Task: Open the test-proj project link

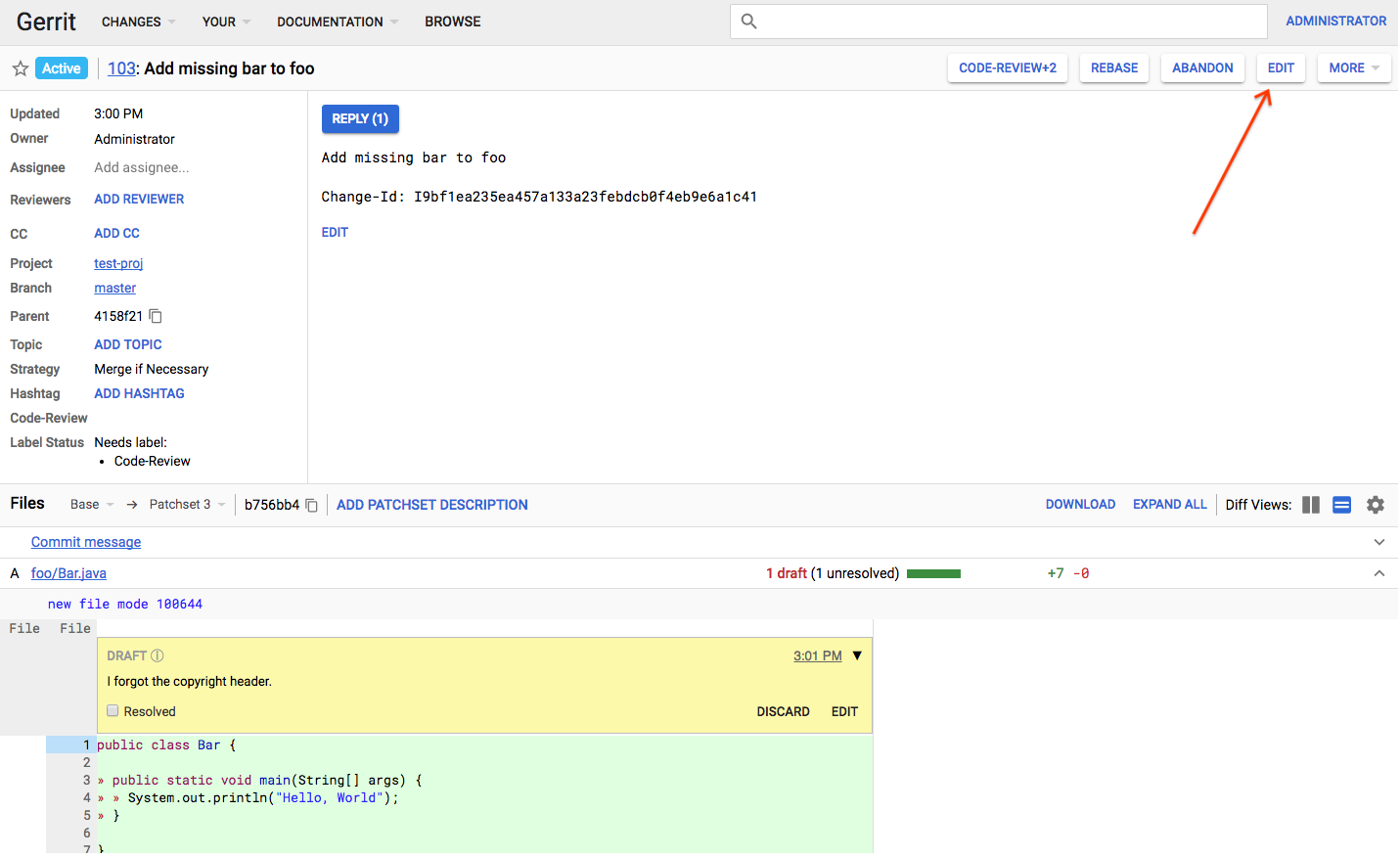Action: click(x=118, y=263)
